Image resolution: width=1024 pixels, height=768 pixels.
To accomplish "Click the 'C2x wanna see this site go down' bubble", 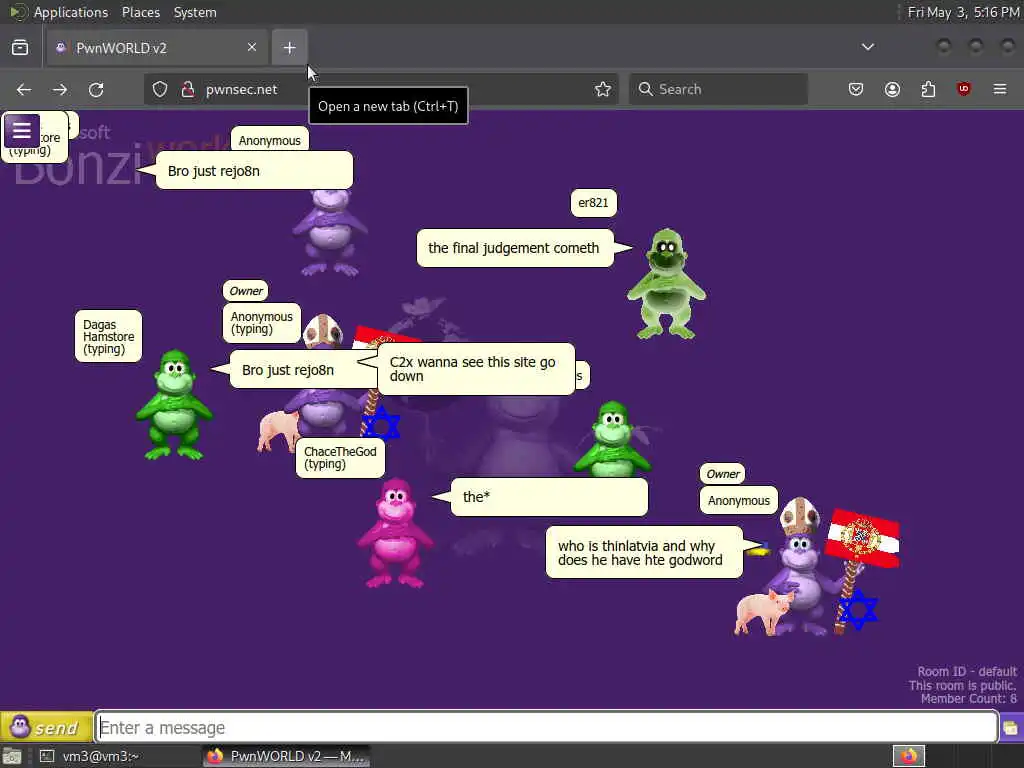I will (475, 369).
